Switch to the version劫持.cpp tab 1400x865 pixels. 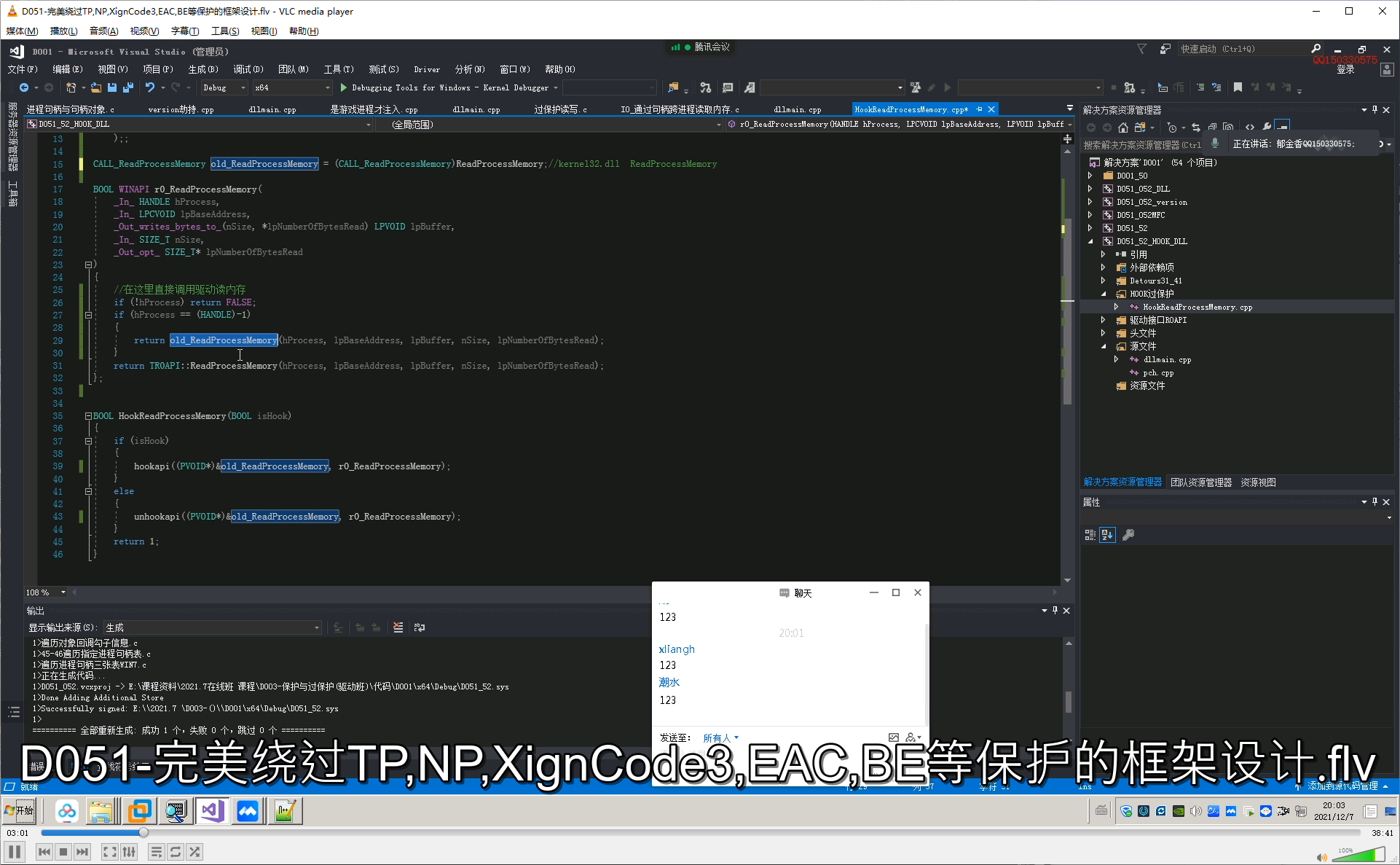tap(181, 109)
